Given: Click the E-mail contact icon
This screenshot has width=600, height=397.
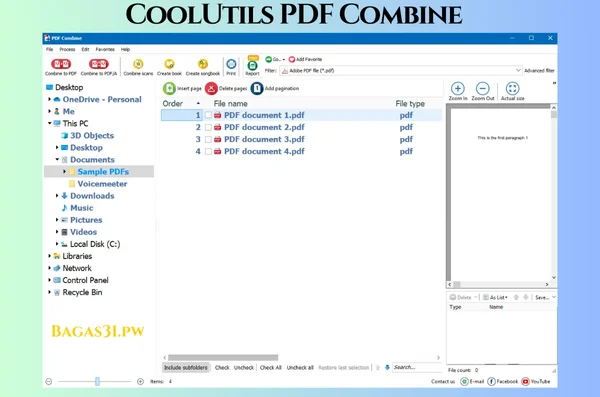Looking at the screenshot, I should (x=464, y=381).
